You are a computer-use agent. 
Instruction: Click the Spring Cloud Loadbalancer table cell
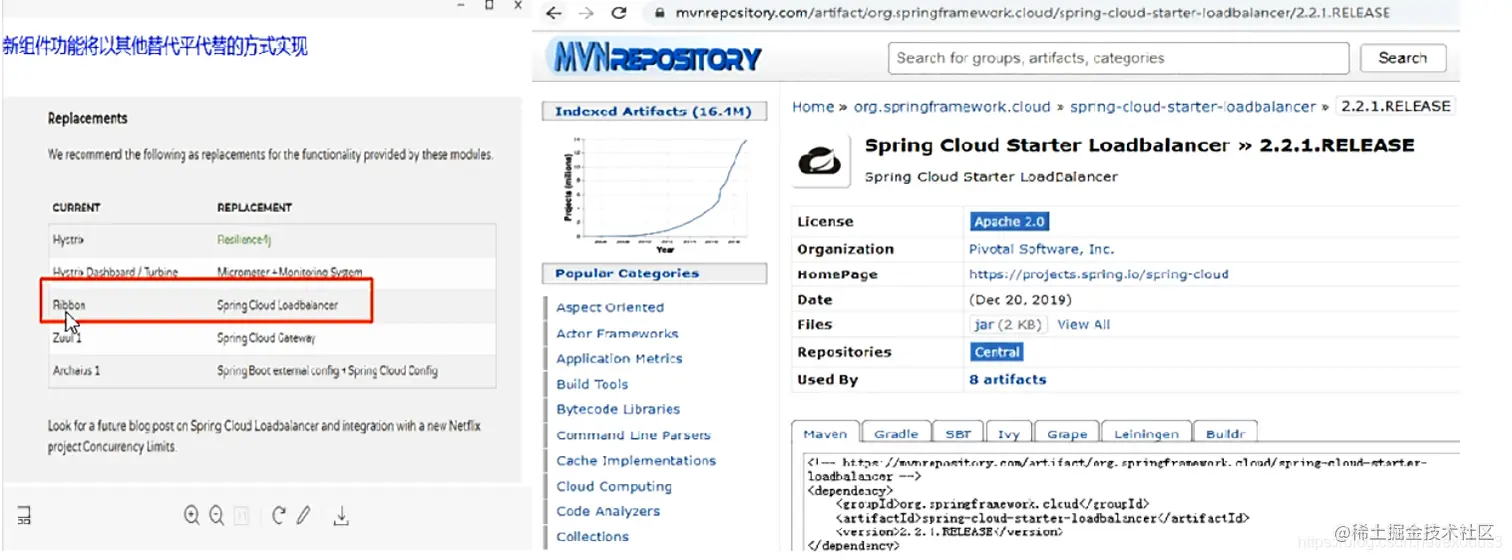pyautogui.click(x=277, y=305)
